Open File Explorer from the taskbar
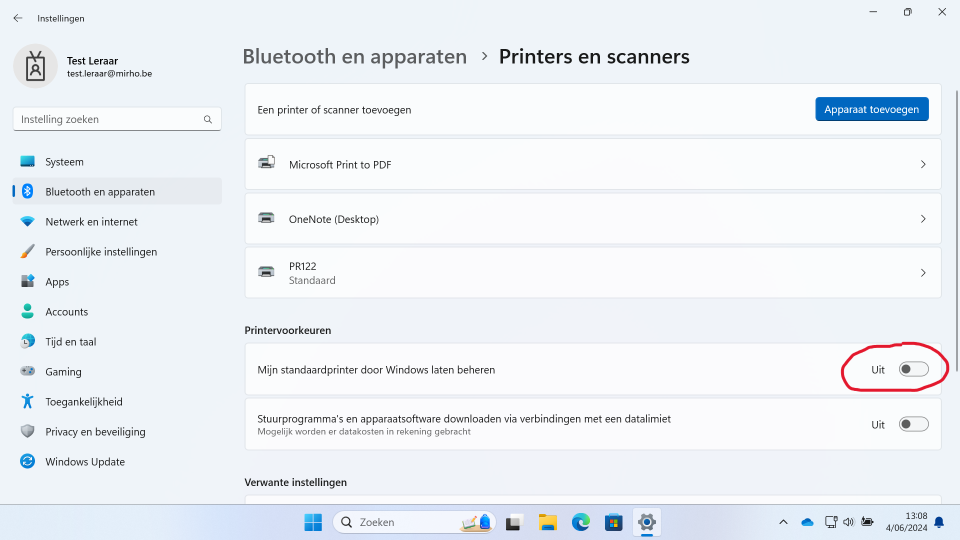This screenshot has height=540, width=960. [x=547, y=522]
